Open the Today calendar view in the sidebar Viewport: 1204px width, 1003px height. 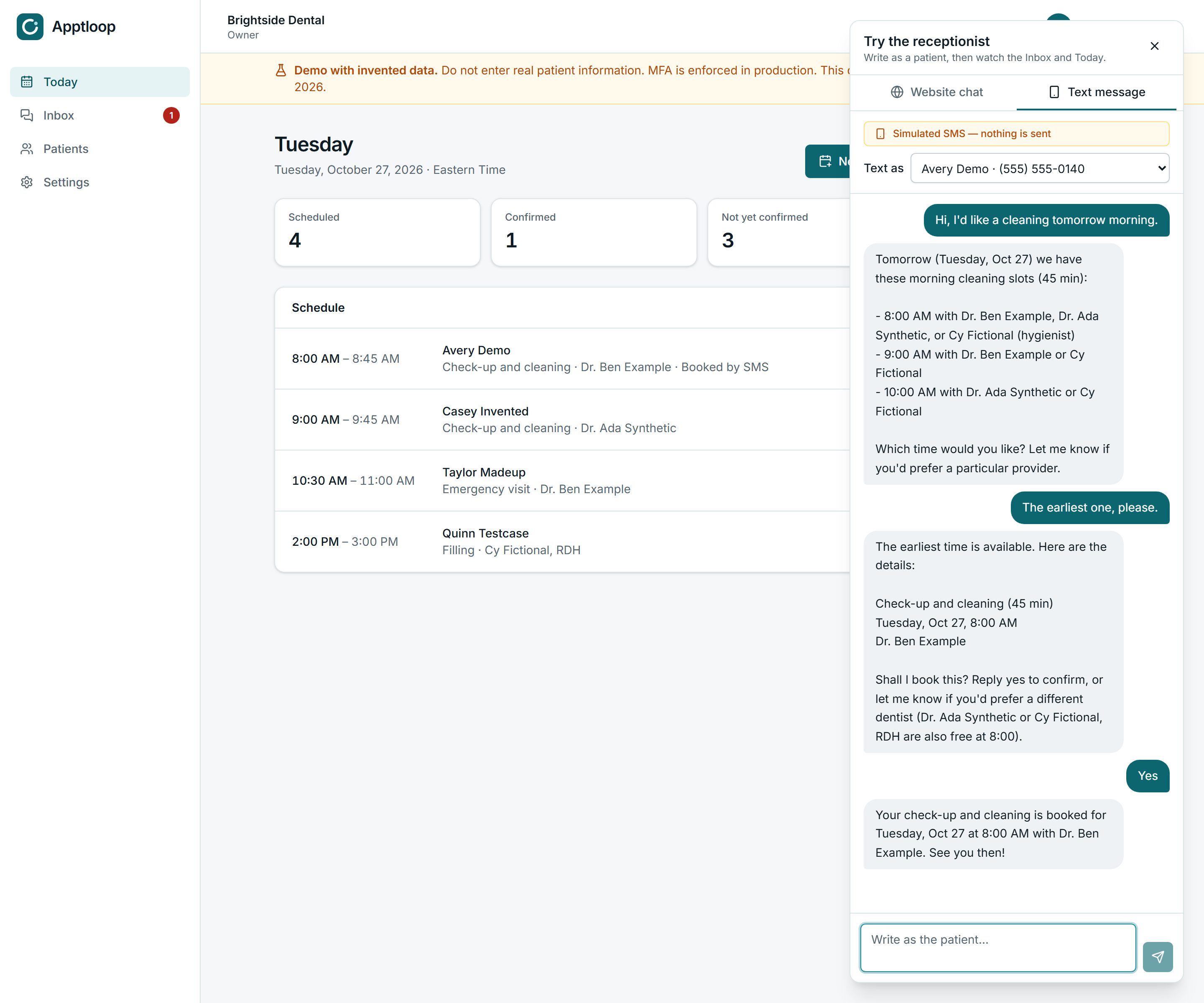tap(100, 82)
